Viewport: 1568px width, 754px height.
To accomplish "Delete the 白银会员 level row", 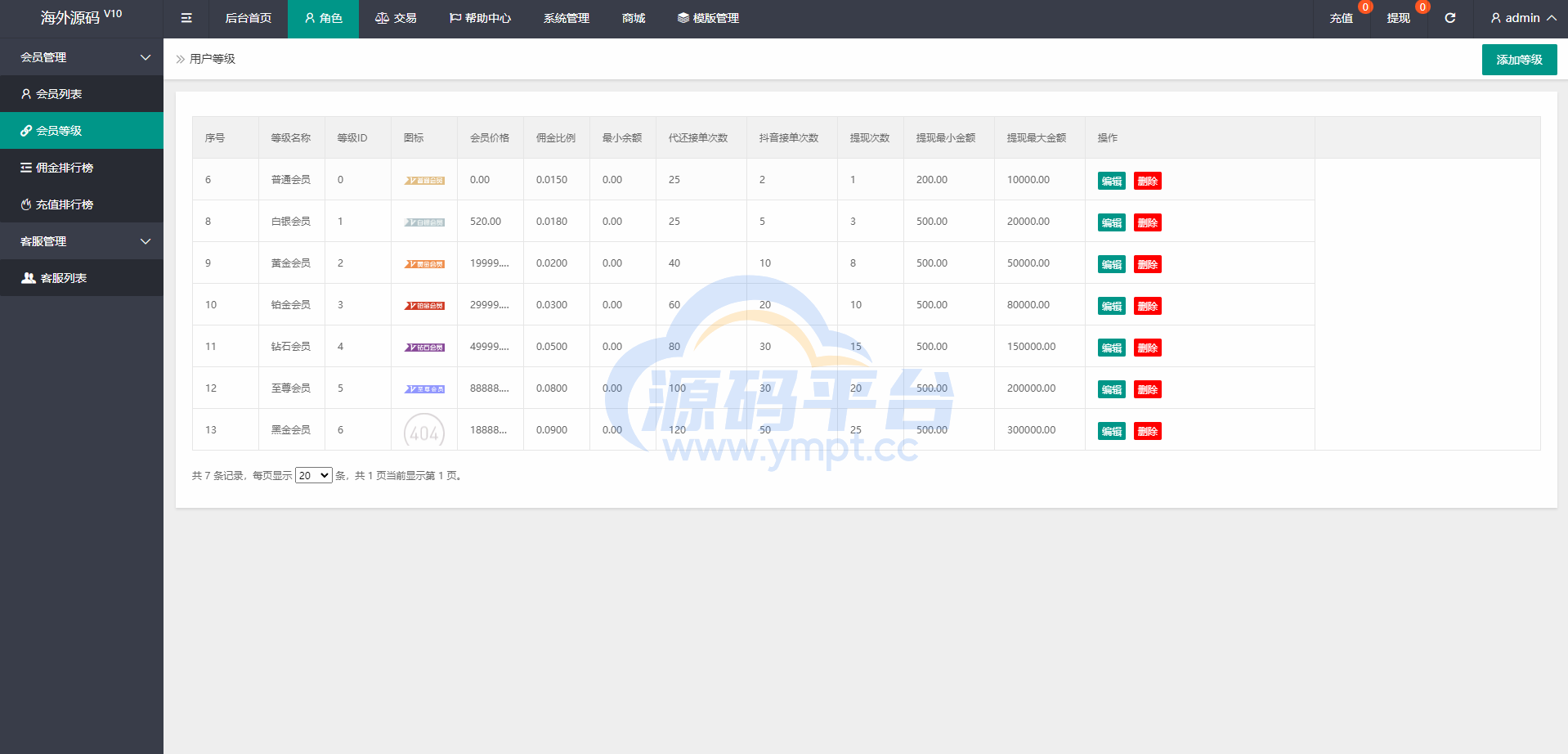I will pyautogui.click(x=1147, y=222).
